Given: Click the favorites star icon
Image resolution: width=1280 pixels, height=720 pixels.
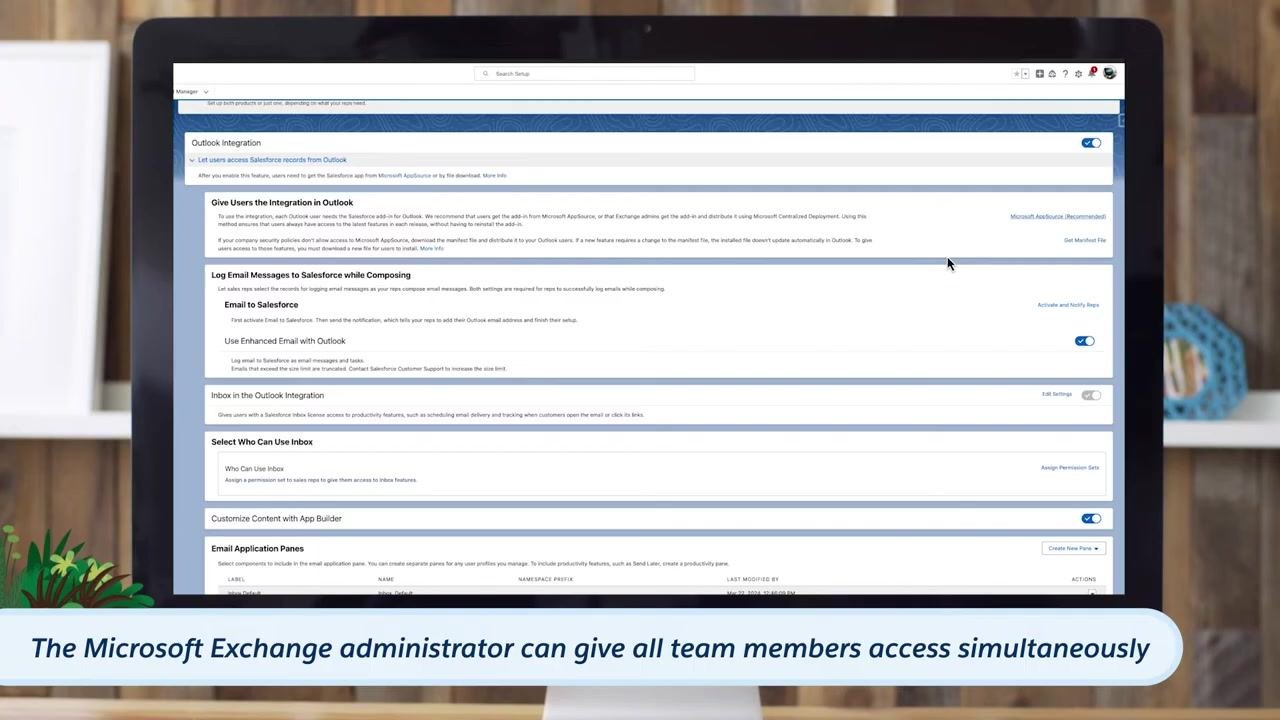Looking at the screenshot, I should (1017, 74).
